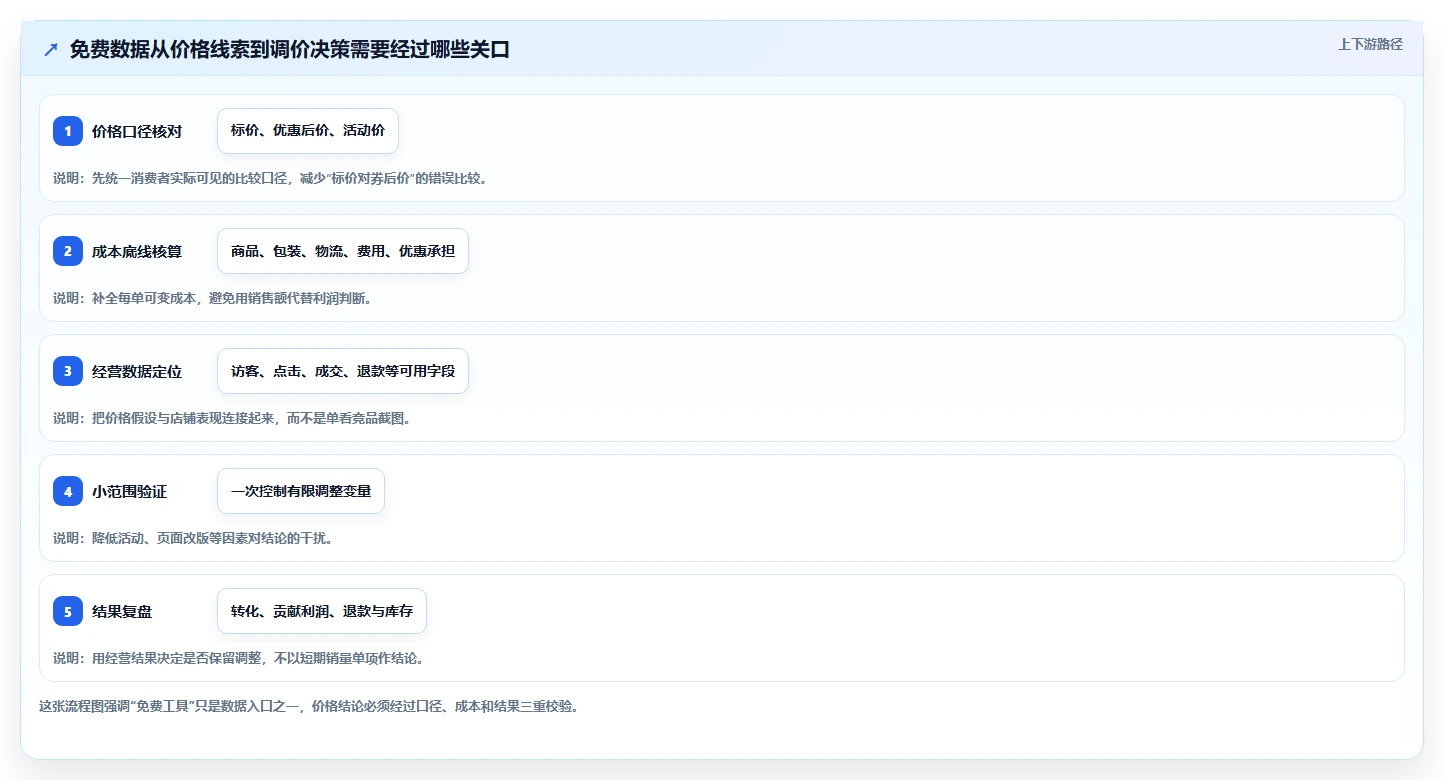Click the 上下游路径 label
This screenshot has width=1444, height=780.
click(x=1371, y=44)
